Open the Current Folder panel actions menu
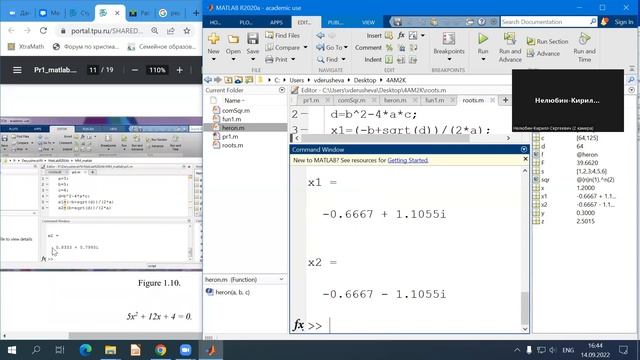Screen dimensions: 640x360 click(282, 90)
